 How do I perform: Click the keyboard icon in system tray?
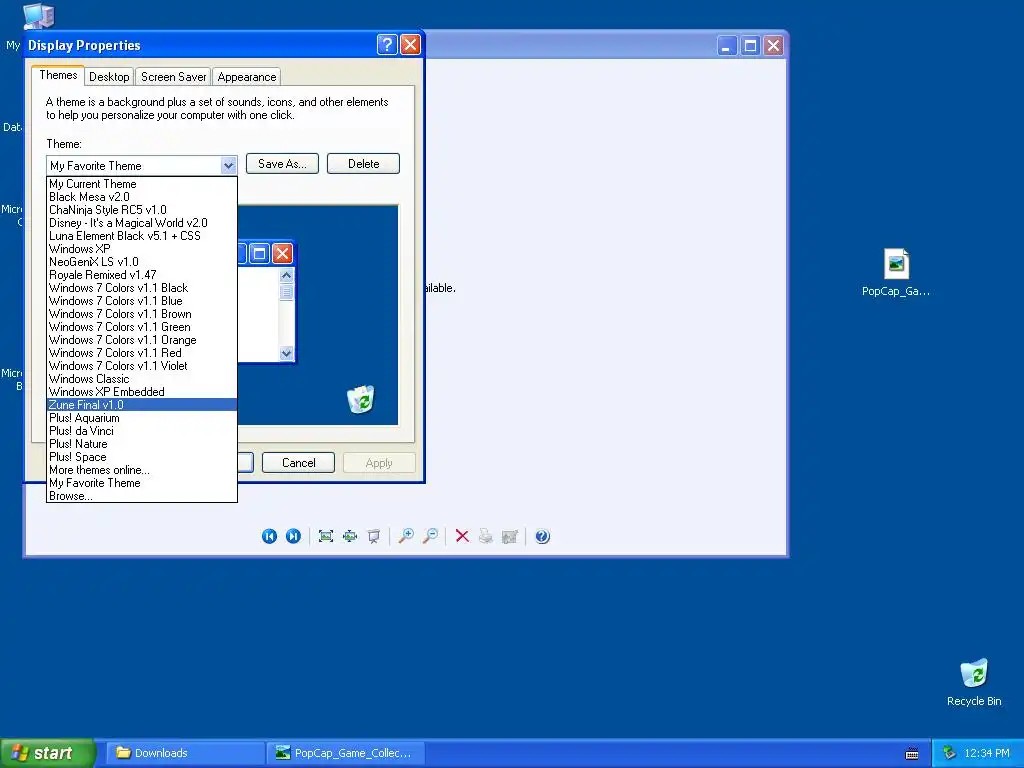click(x=912, y=754)
